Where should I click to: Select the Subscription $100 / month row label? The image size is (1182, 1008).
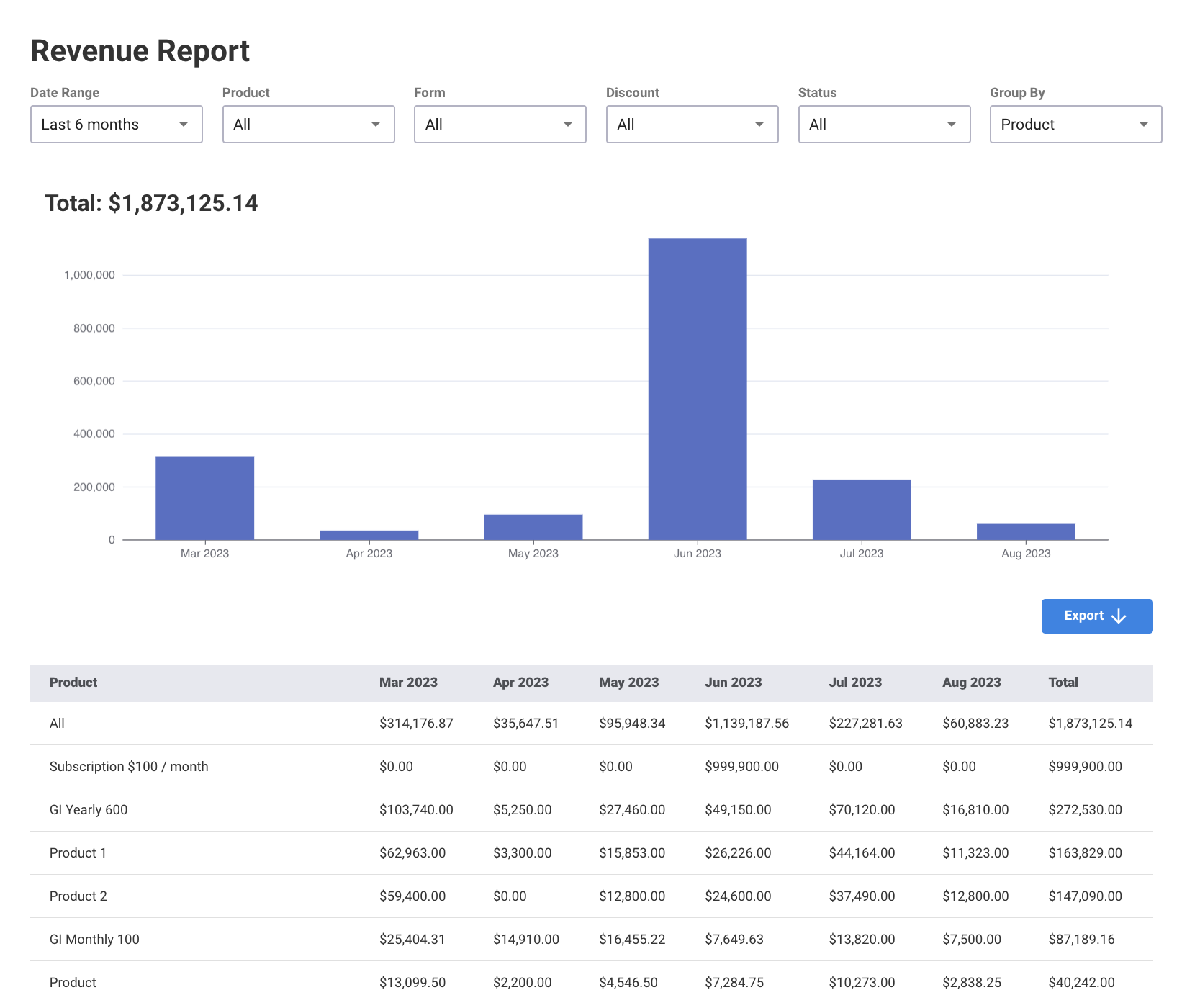(129, 767)
